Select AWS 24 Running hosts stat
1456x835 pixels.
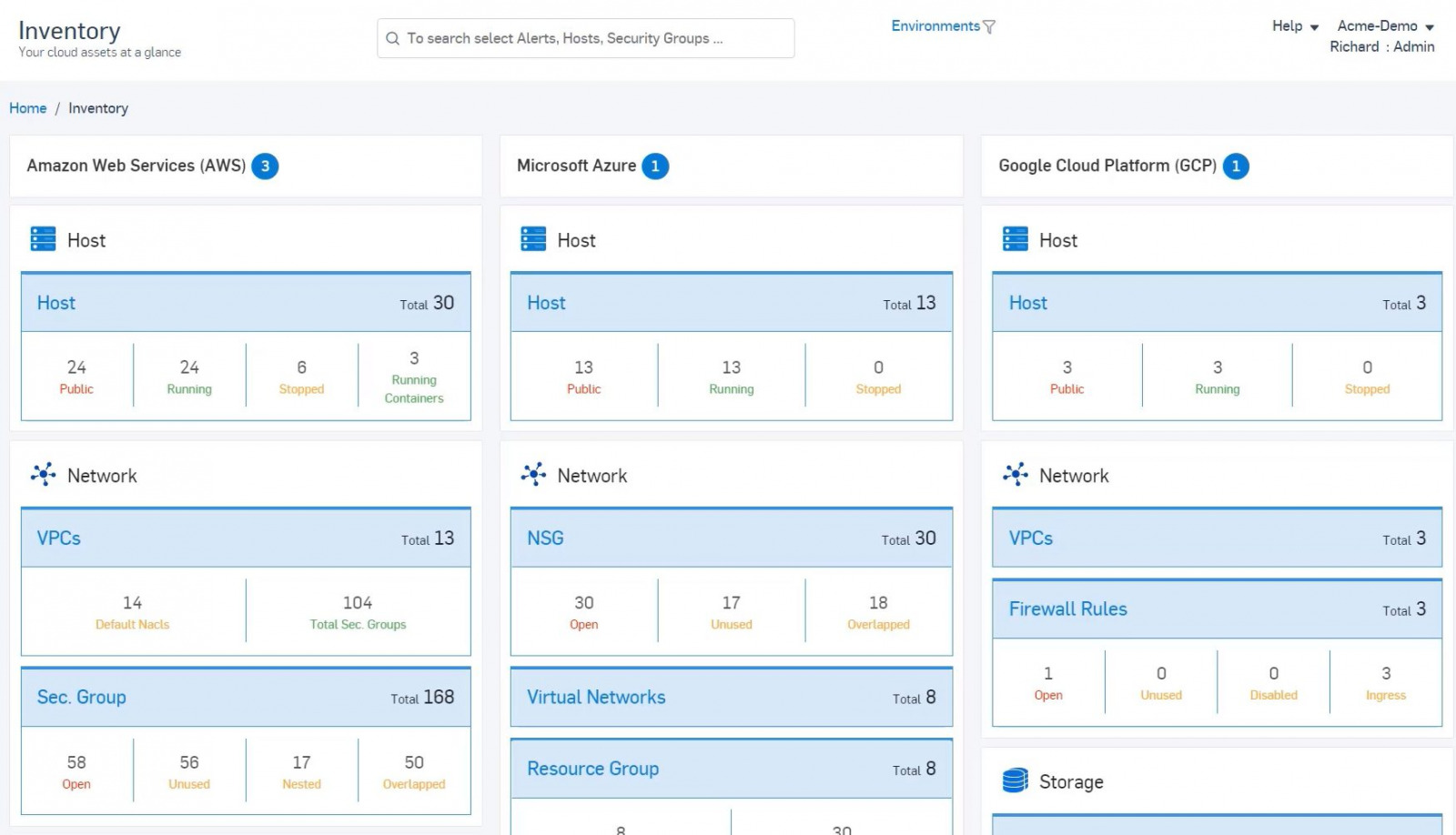pyautogui.click(x=189, y=377)
